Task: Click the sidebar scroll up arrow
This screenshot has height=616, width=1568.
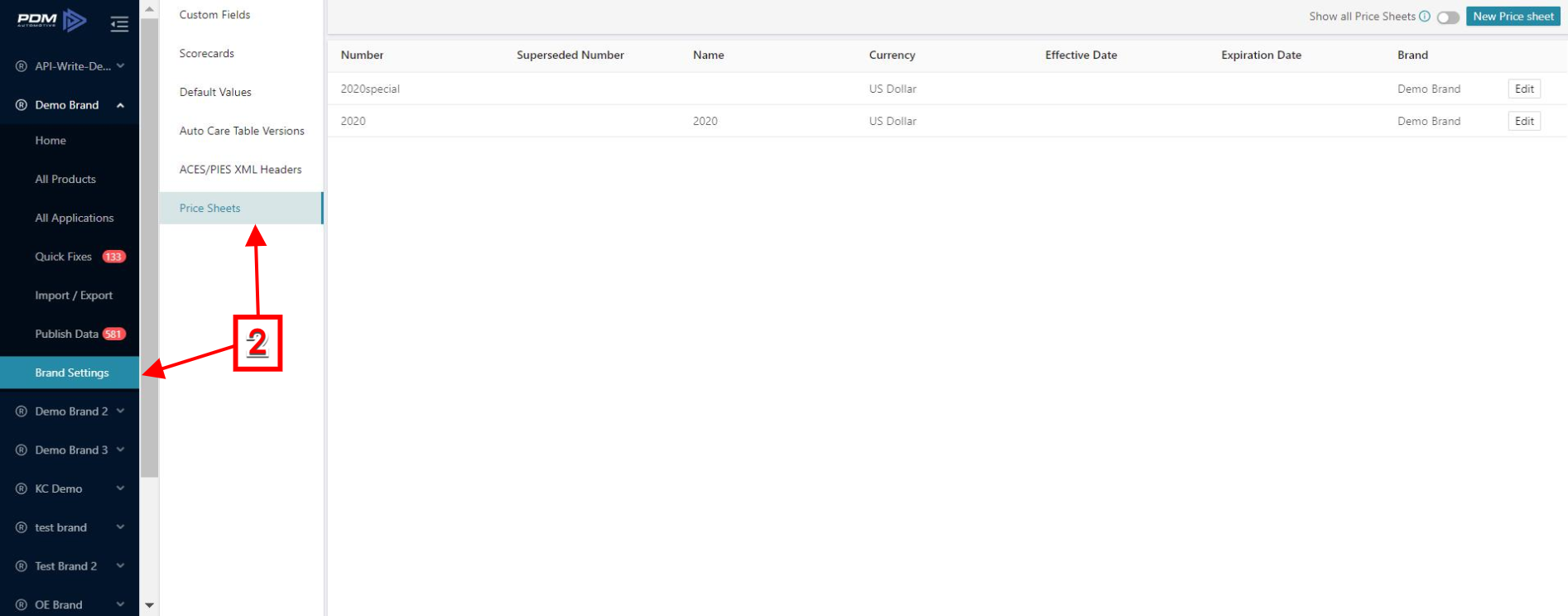Action: coord(149,9)
